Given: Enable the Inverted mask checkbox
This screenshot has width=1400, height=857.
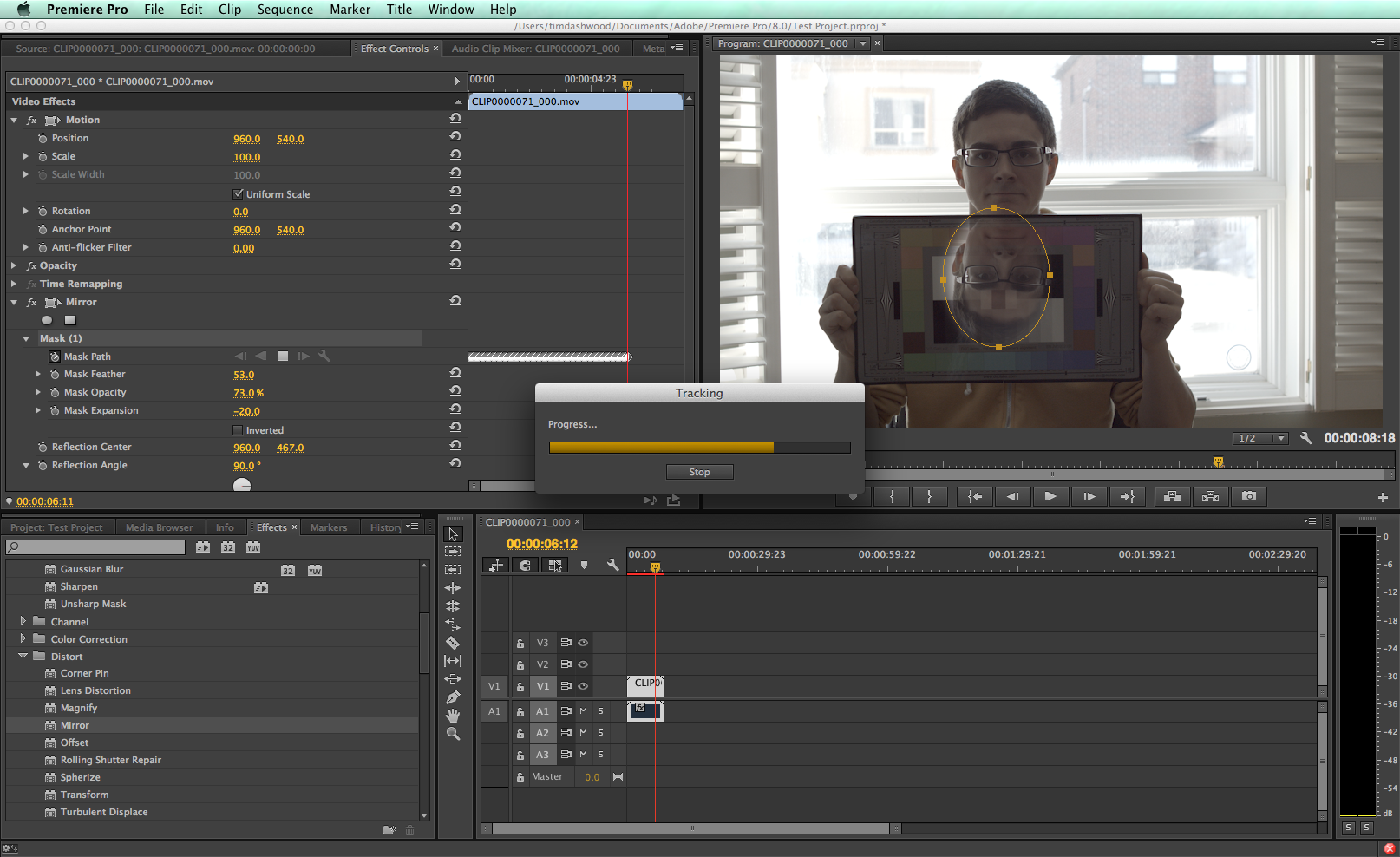Looking at the screenshot, I should click(239, 430).
